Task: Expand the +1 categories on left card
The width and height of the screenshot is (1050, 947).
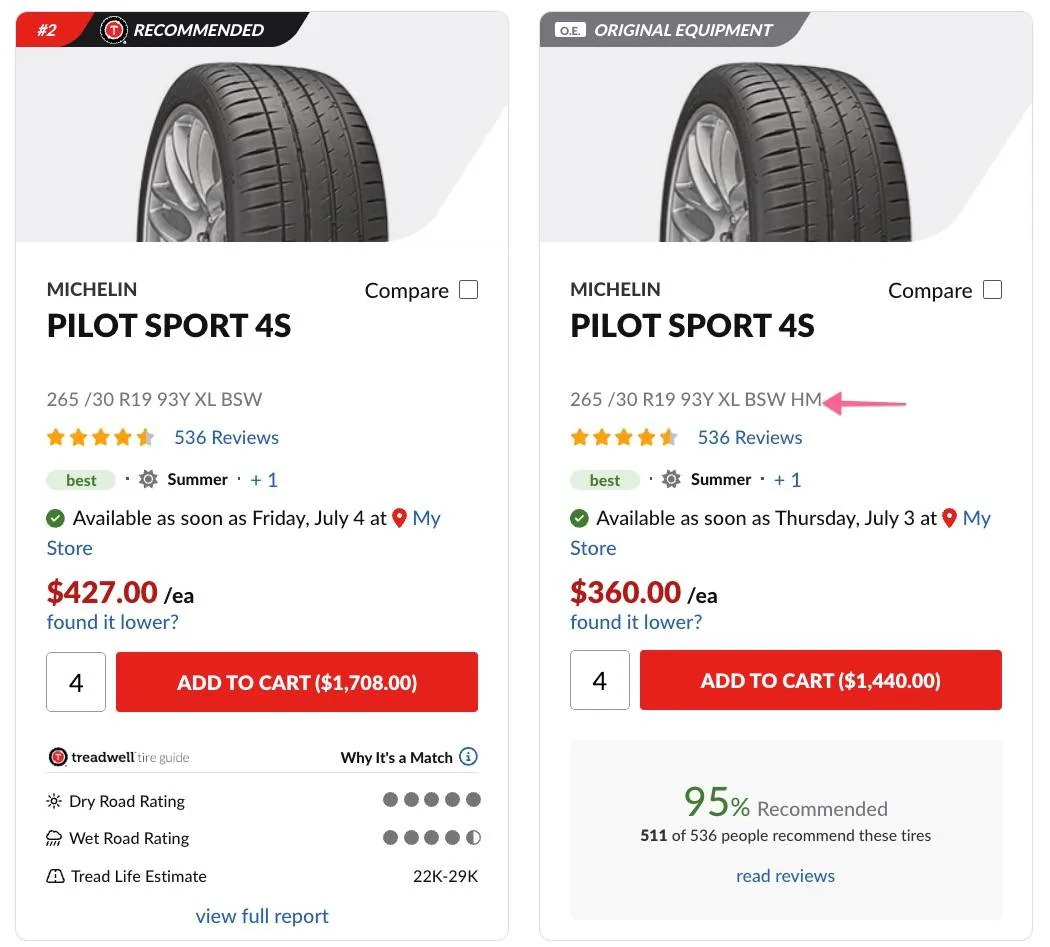Action: tap(264, 480)
